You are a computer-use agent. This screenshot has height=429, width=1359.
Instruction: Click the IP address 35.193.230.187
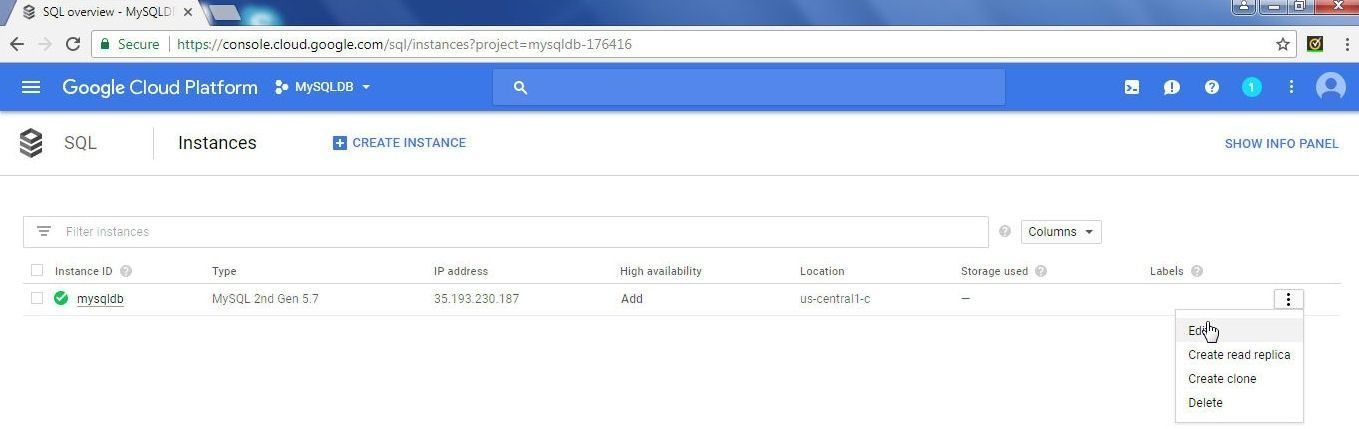(476, 298)
